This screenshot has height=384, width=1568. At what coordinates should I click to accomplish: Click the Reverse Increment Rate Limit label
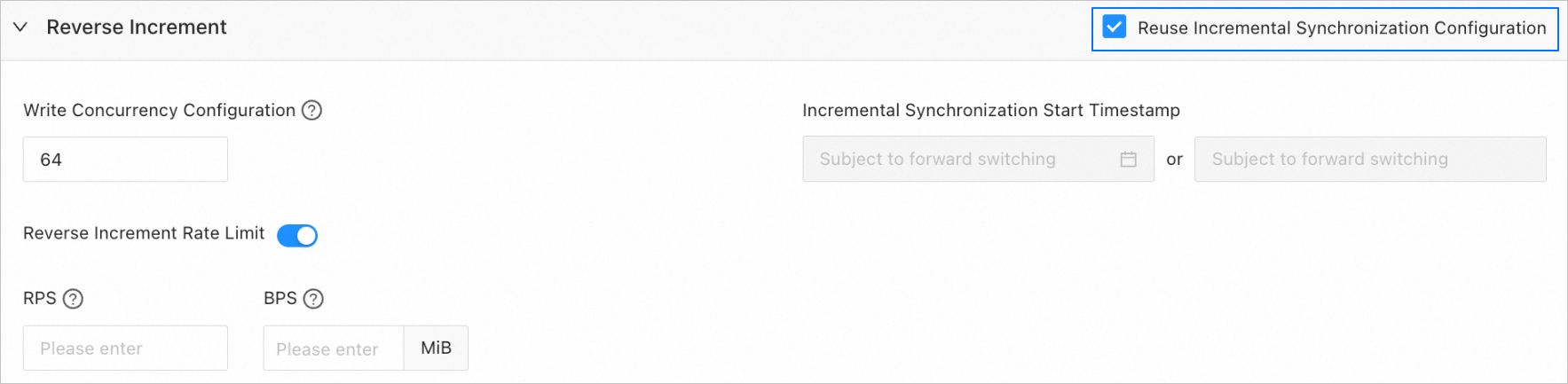tap(144, 233)
